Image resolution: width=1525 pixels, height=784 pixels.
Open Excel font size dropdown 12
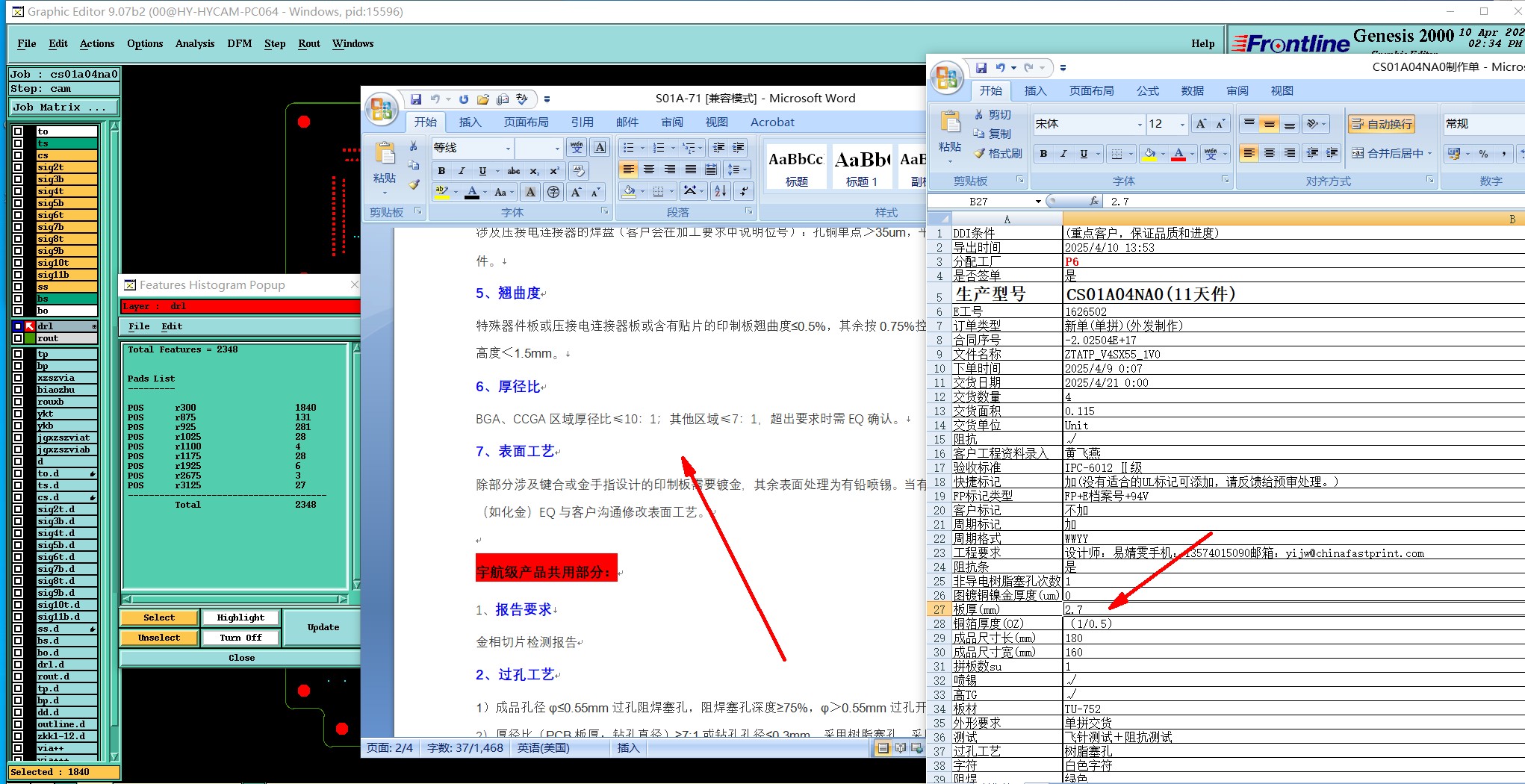coord(1182,124)
